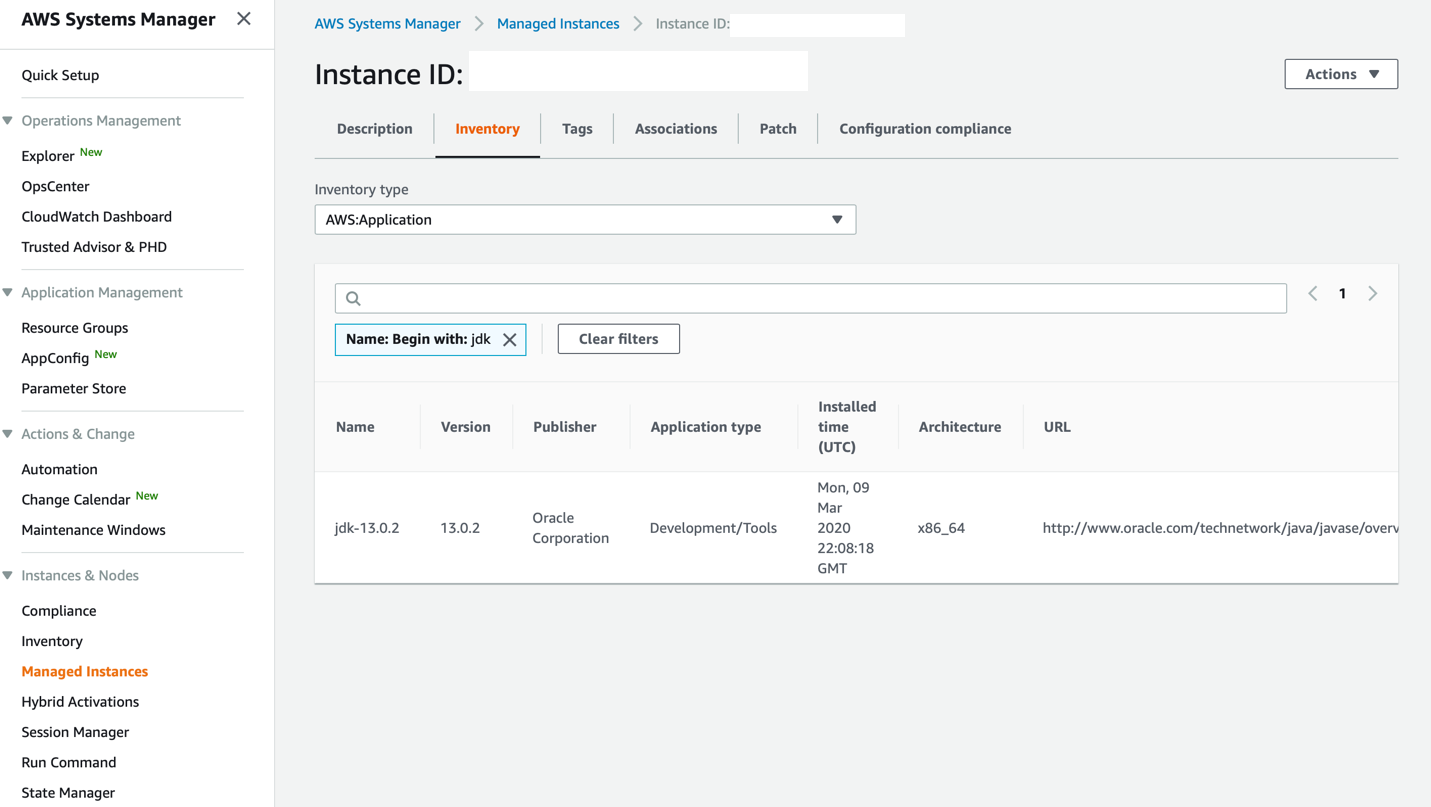The width and height of the screenshot is (1431, 807).
Task: Open Managed Instances from the breadcrumb
Action: (x=557, y=23)
